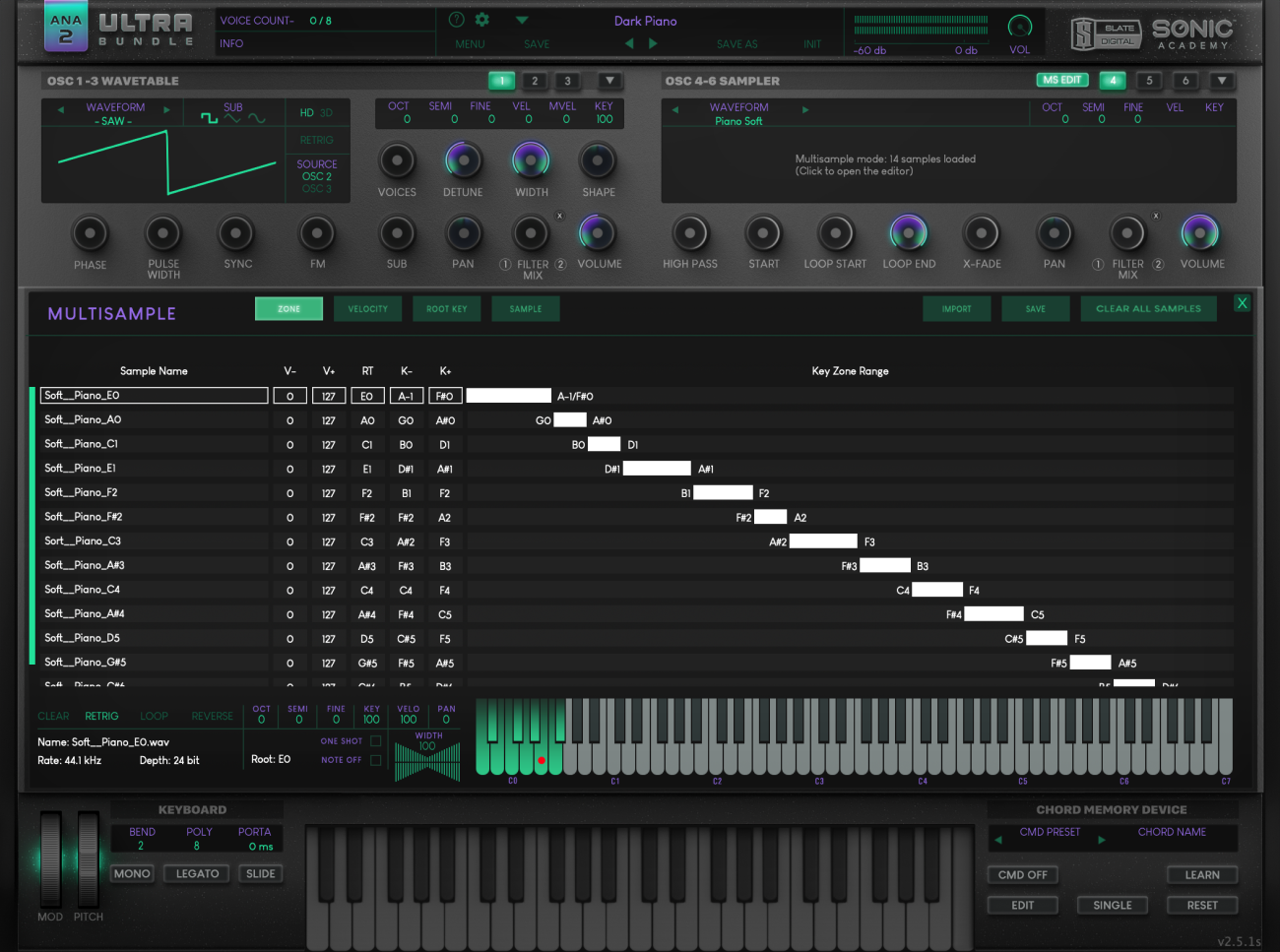Expand the OSC 4-6 dropdown arrow
The height and width of the screenshot is (952, 1280).
pos(1222,81)
